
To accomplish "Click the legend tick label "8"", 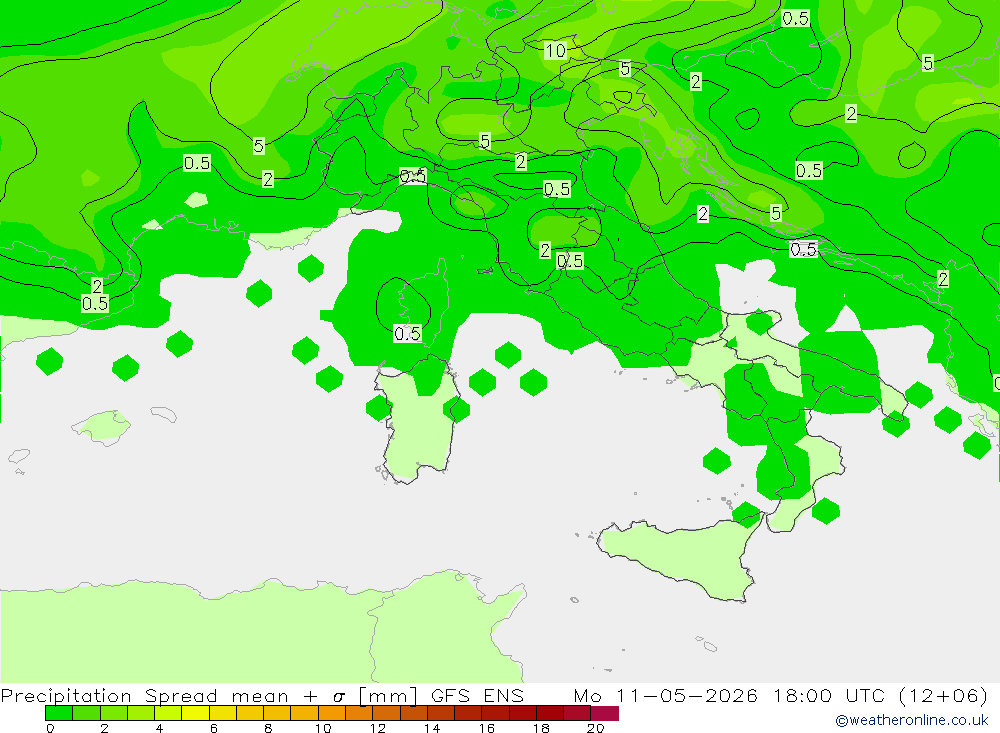I will pos(268,728).
